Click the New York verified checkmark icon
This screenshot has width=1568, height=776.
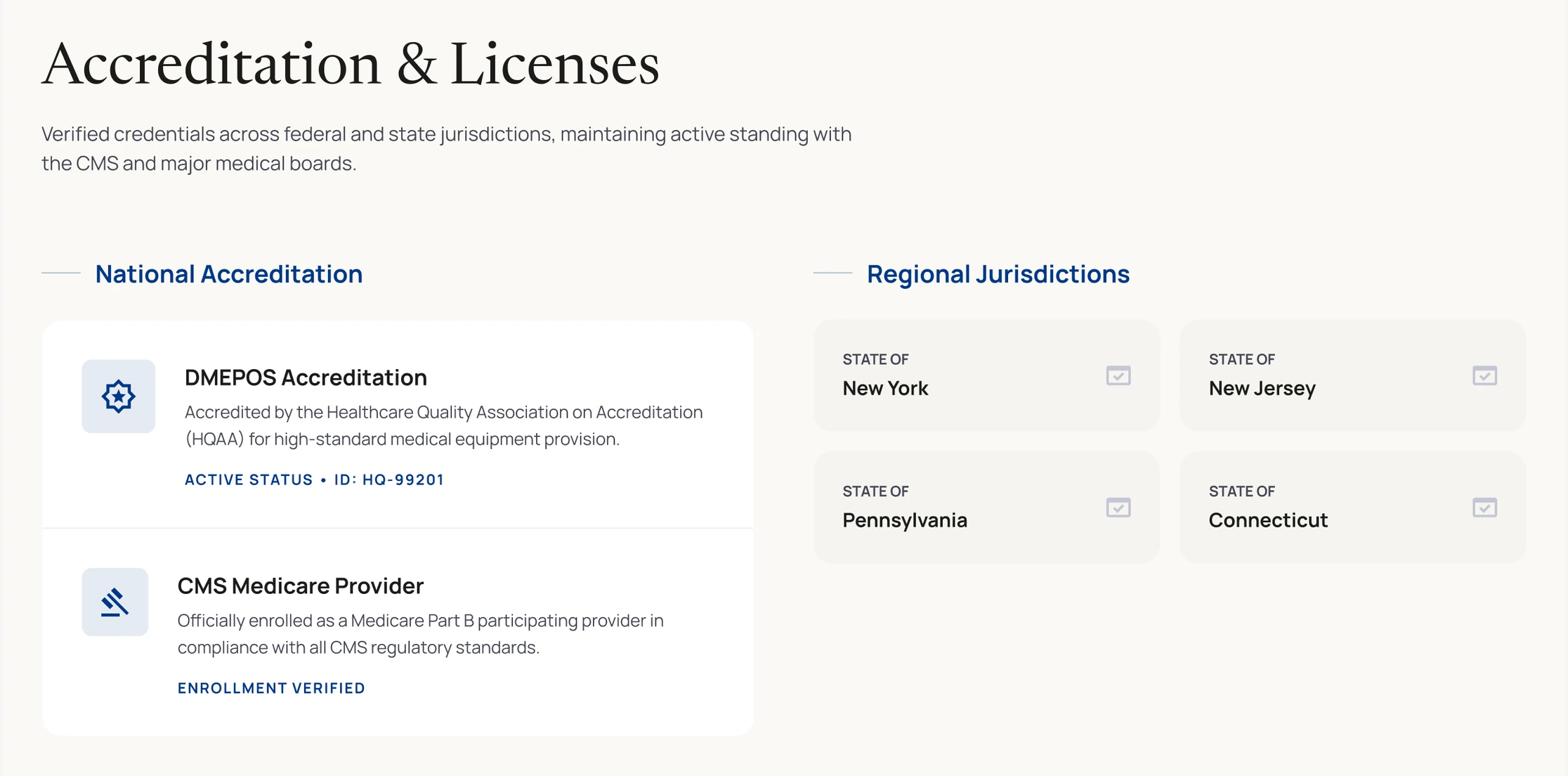click(1118, 375)
